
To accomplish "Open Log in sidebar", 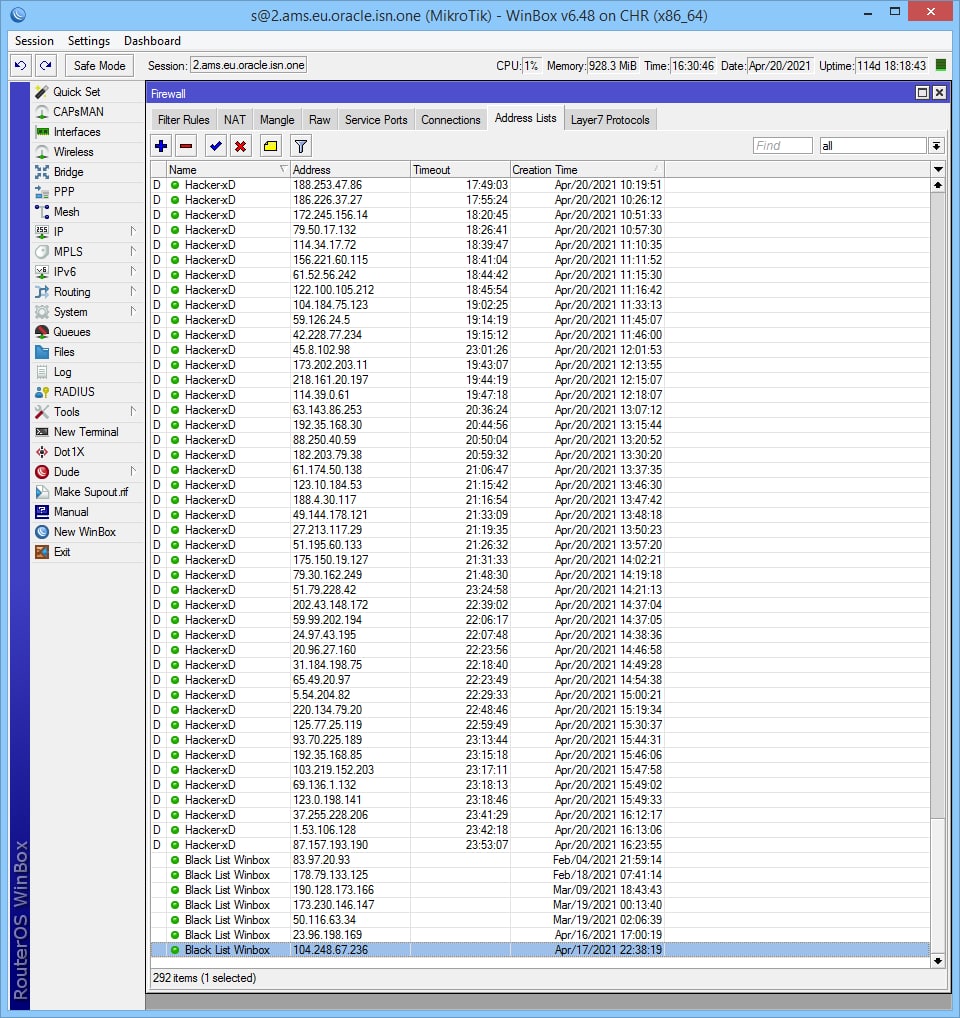I will coord(88,372).
